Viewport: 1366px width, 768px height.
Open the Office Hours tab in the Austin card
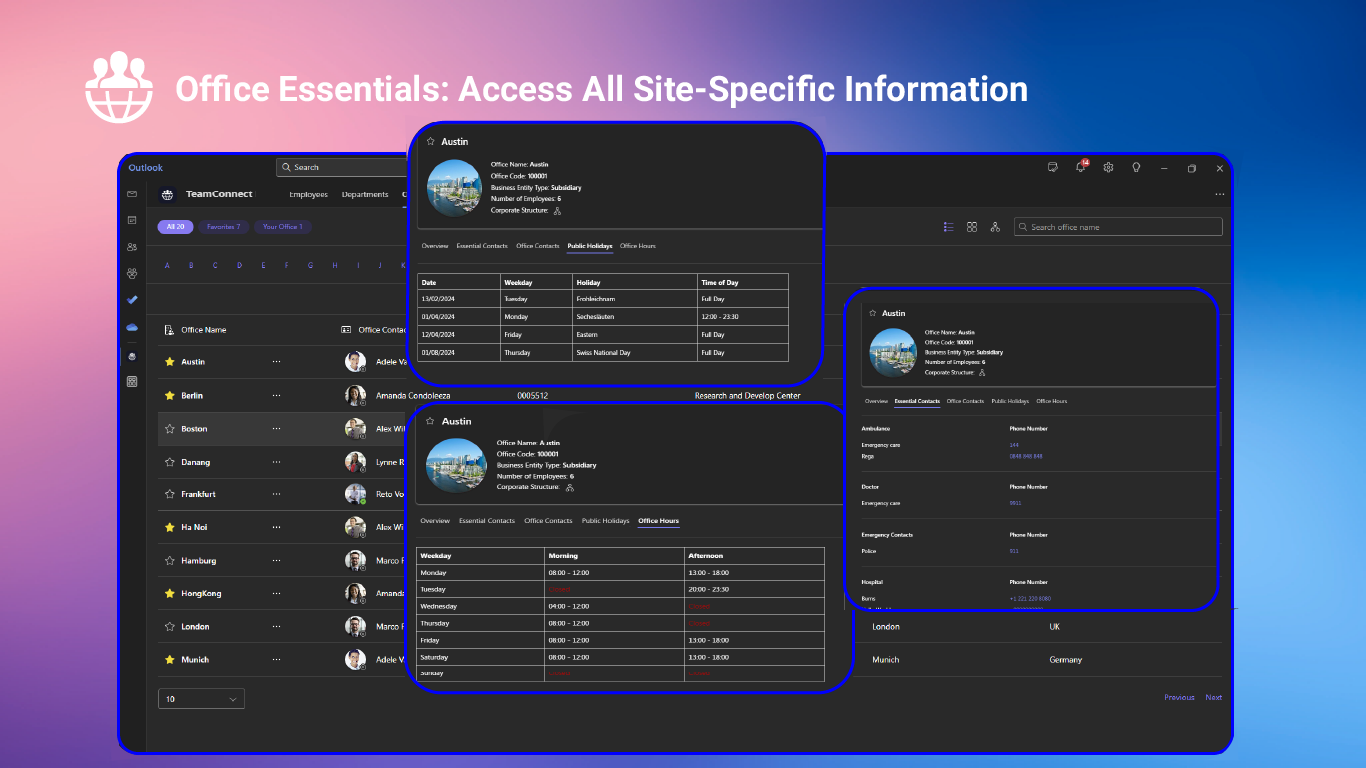pos(658,520)
